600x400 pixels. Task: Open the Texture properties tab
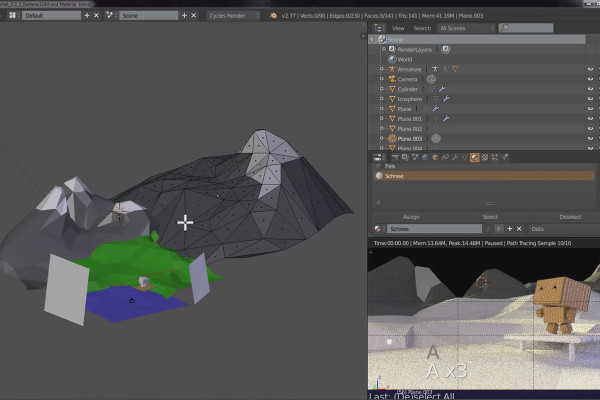coord(485,157)
